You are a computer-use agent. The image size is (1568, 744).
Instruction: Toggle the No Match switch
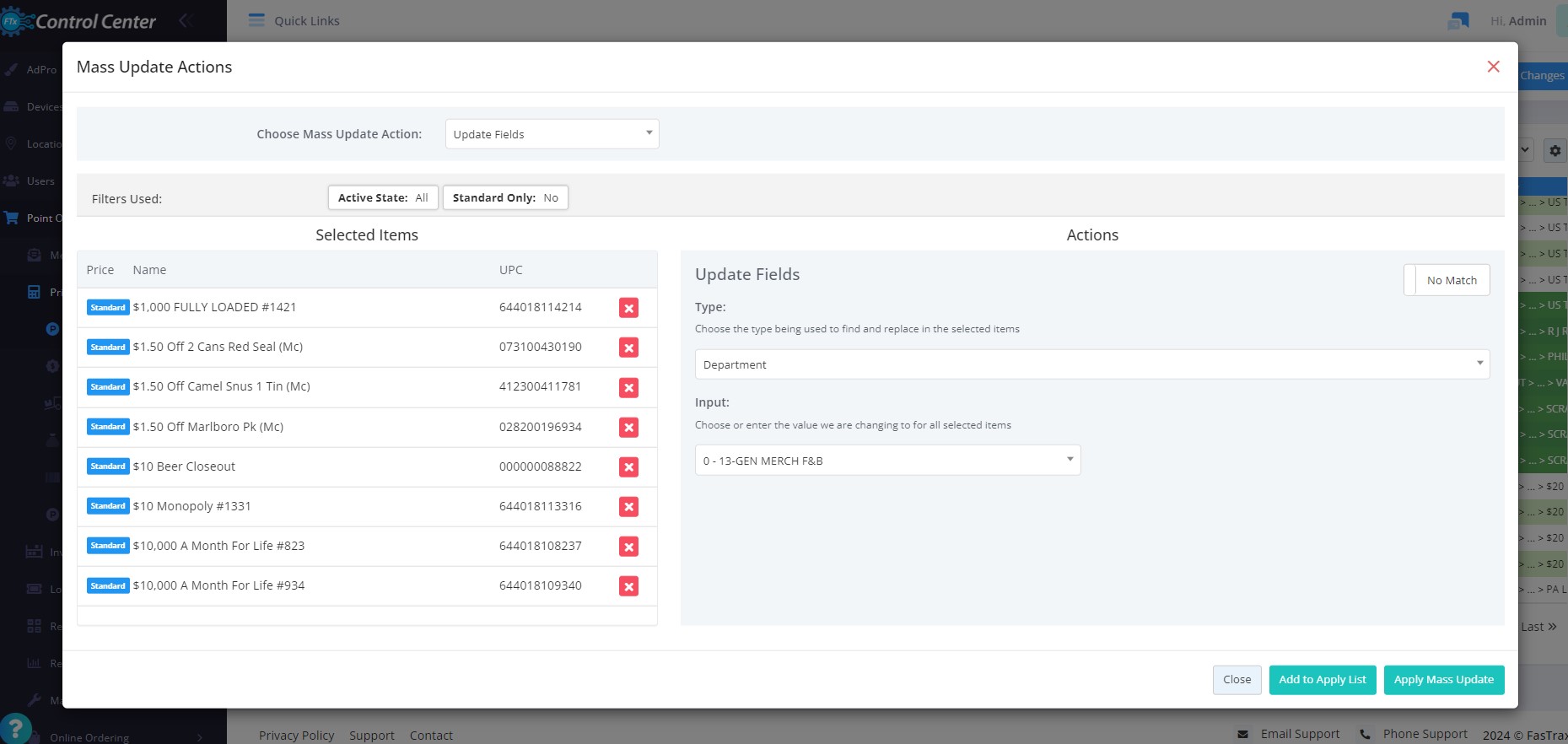coord(1447,280)
